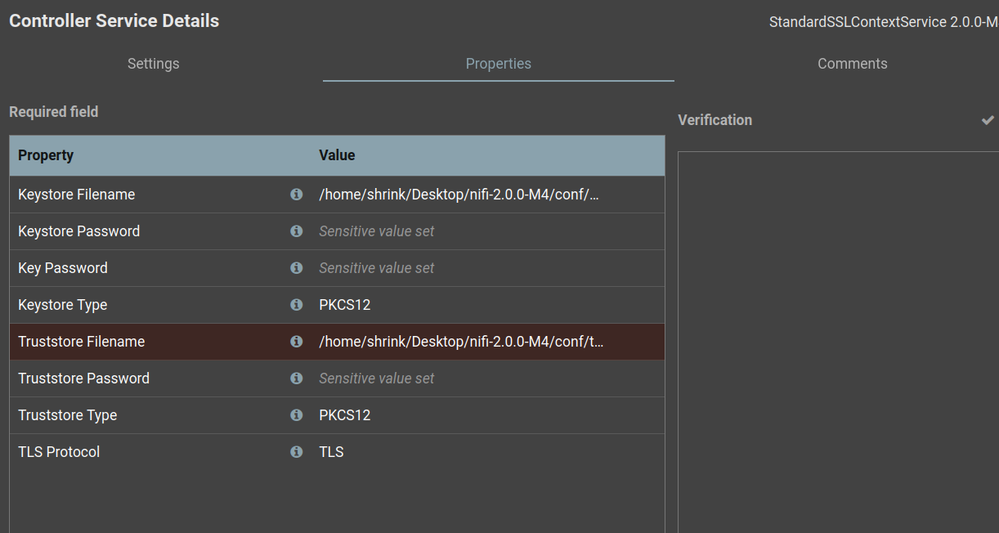Edit the Keystore Filename path value

pyautogui.click(x=459, y=194)
